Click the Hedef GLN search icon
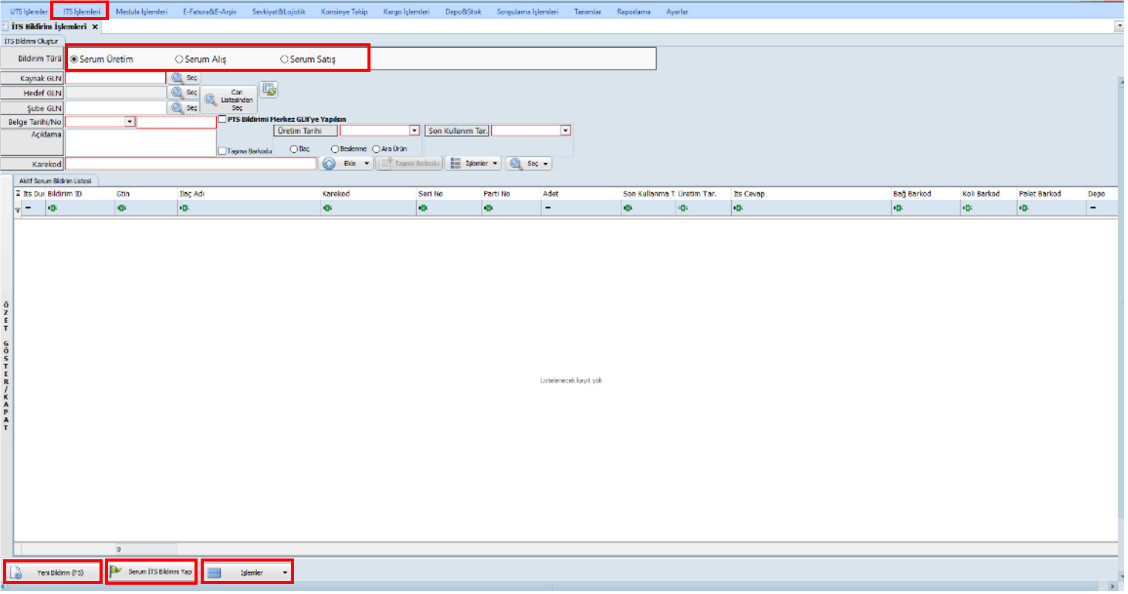 click(177, 92)
